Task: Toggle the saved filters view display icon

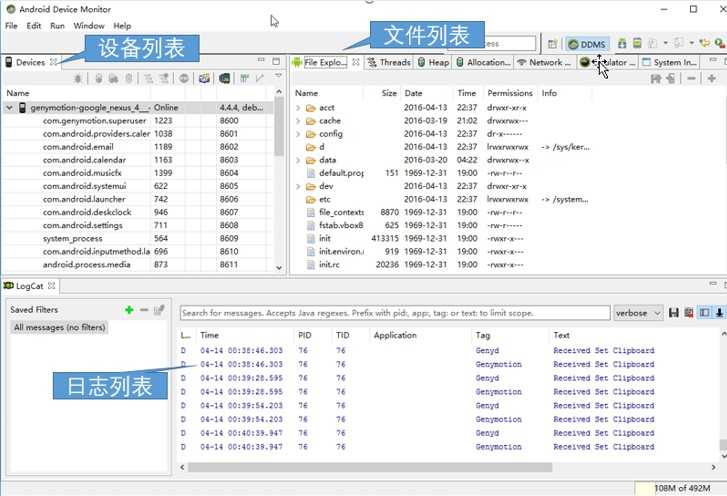Action: [x=705, y=313]
